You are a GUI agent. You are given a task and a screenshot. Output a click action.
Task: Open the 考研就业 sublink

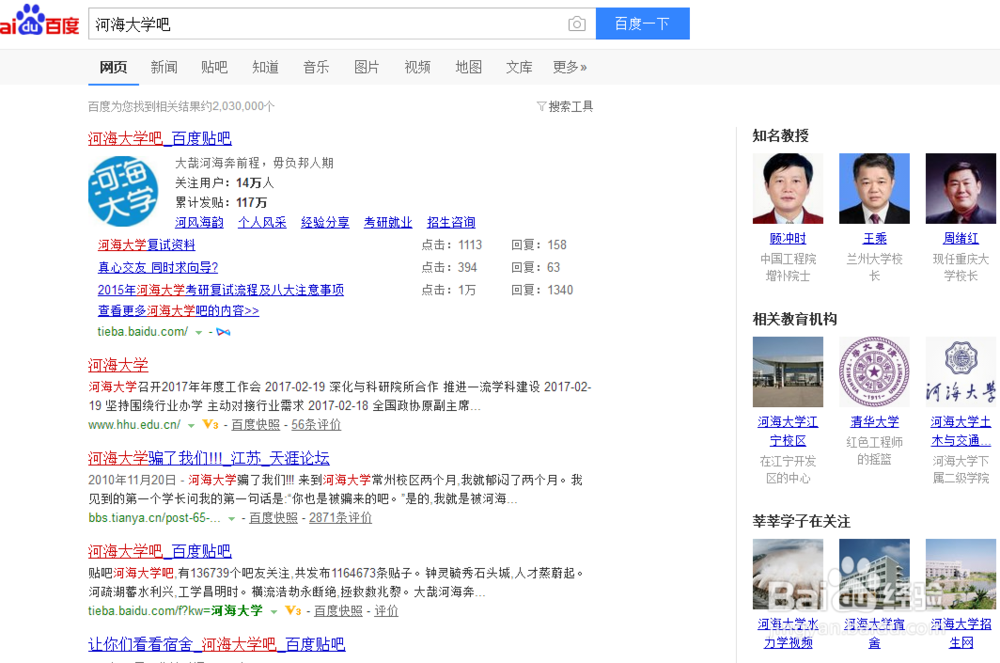(x=388, y=222)
